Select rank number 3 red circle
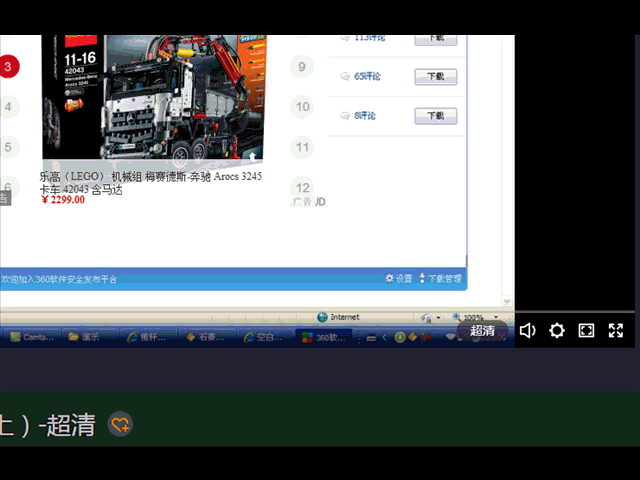This screenshot has width=640, height=480. point(8,66)
